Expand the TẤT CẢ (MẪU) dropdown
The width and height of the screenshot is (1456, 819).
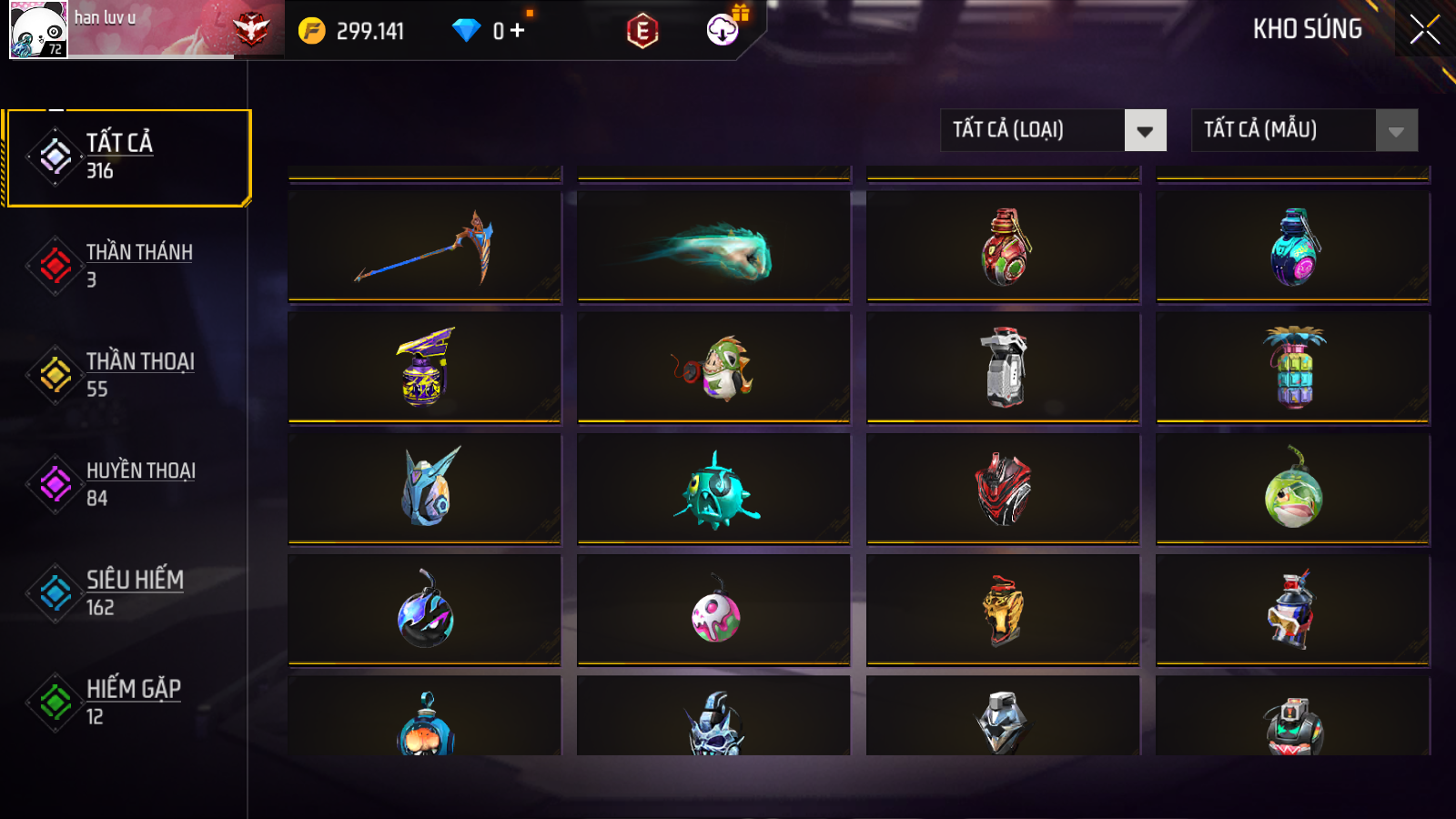click(1304, 130)
